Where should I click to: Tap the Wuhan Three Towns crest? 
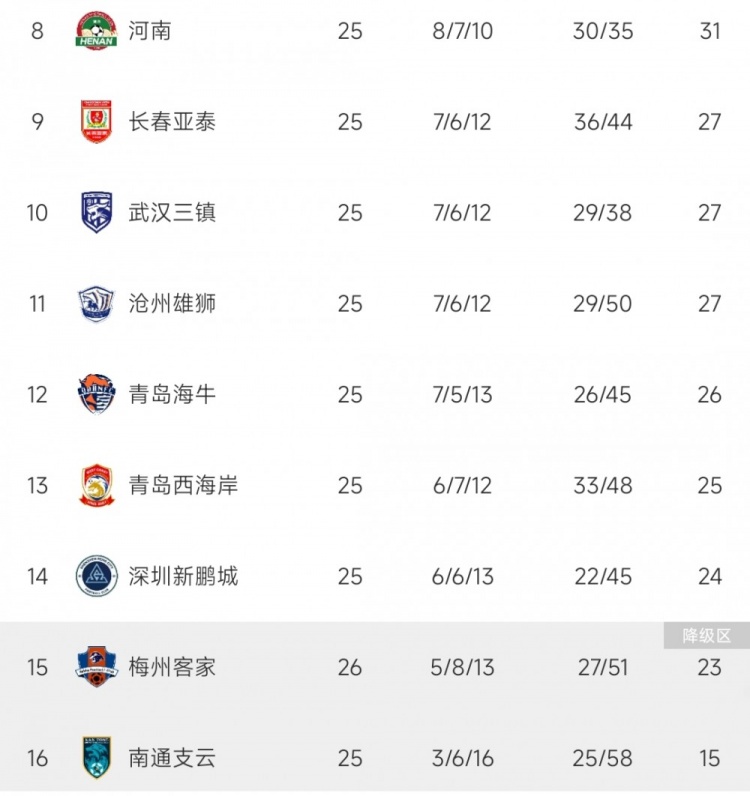tap(97, 213)
